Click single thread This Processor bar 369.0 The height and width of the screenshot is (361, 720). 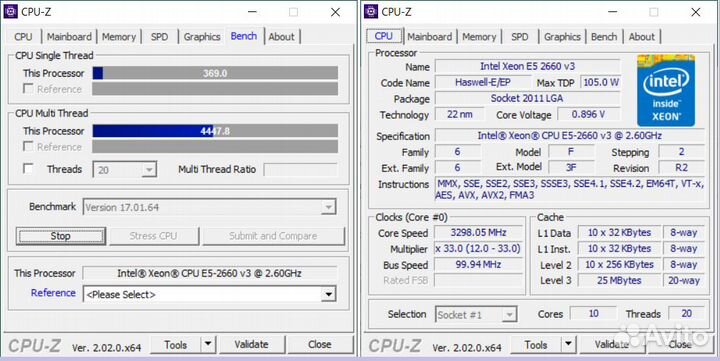pos(215,73)
